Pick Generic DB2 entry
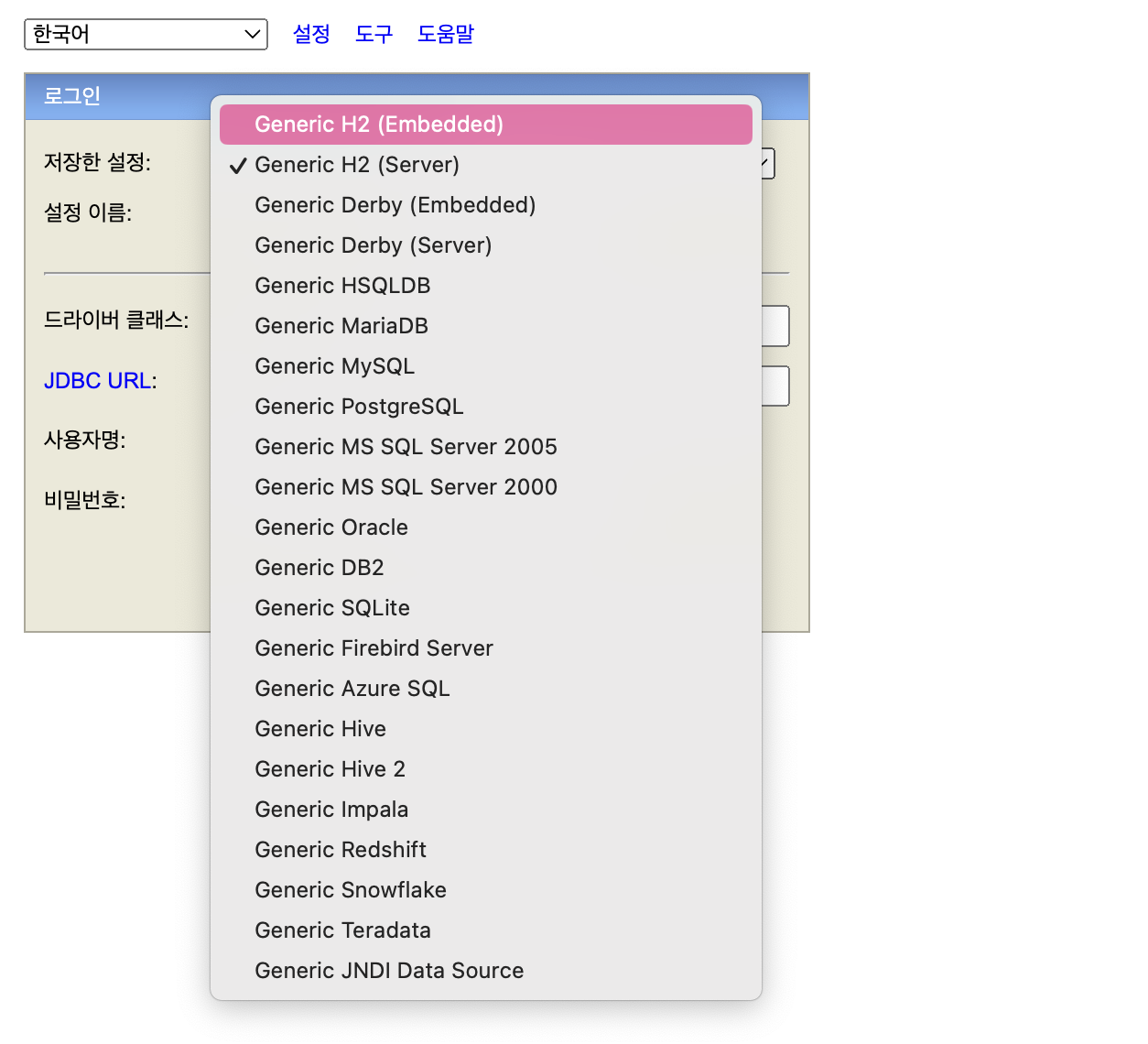The width and height of the screenshot is (1148, 1044). click(486, 568)
